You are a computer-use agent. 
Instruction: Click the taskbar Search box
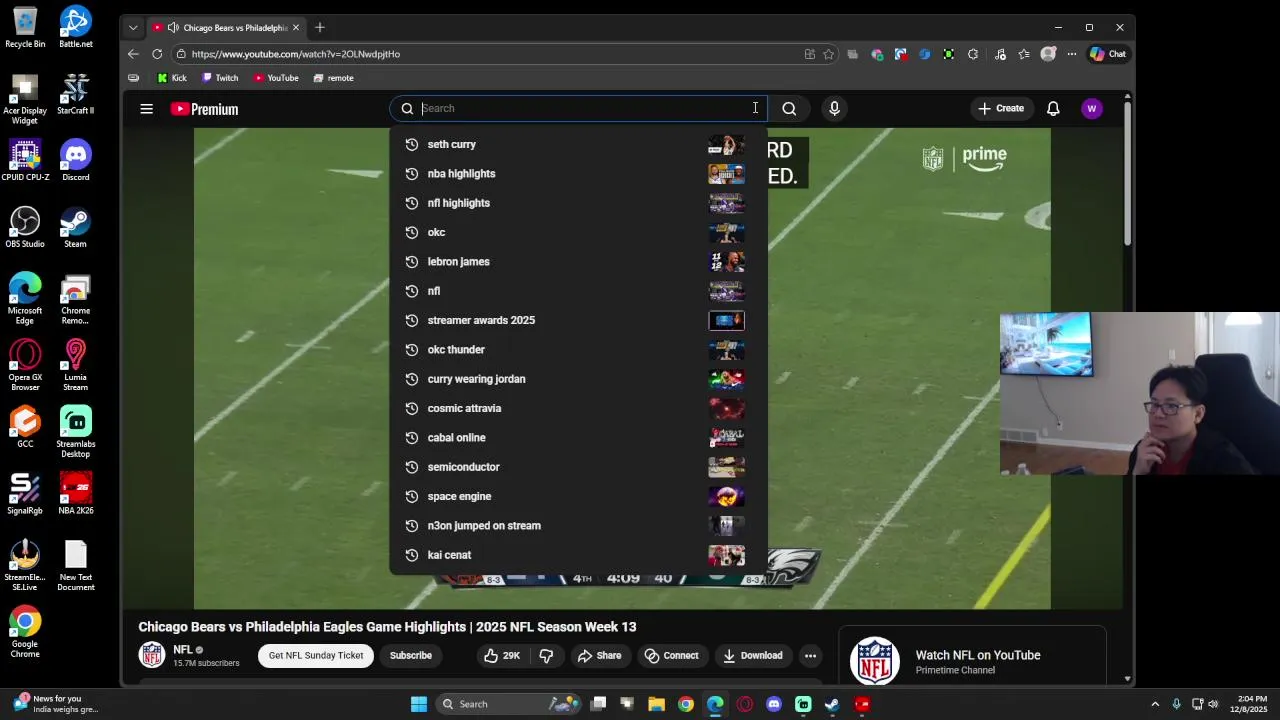[x=508, y=704]
